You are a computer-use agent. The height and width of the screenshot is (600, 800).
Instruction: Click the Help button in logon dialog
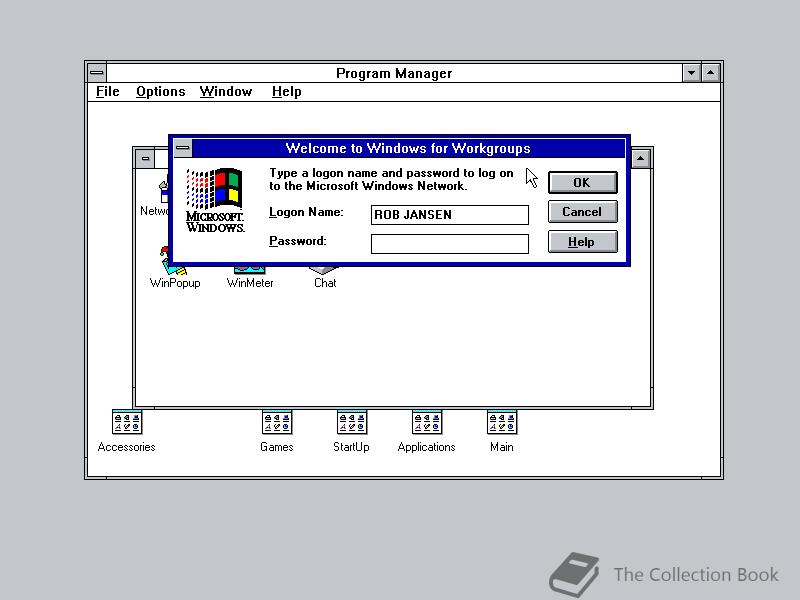[x=583, y=241]
